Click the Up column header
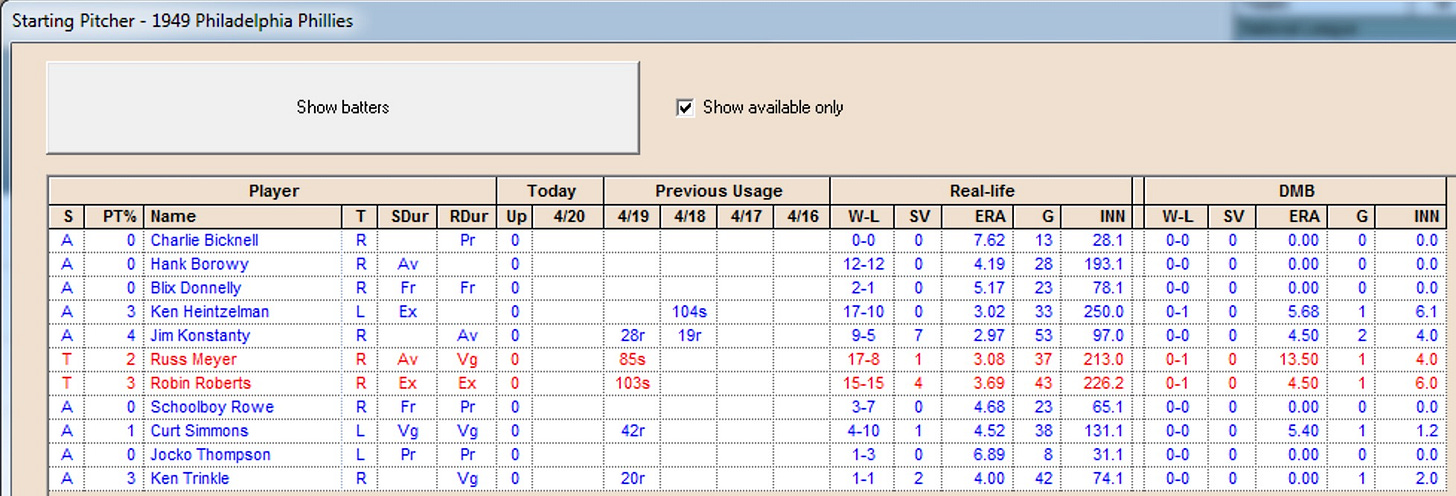The image size is (1456, 496). 514,216
